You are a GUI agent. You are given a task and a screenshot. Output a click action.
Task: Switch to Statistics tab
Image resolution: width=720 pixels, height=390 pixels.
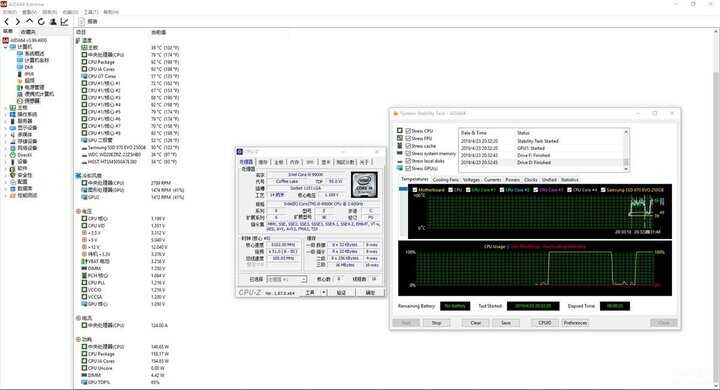click(x=569, y=180)
